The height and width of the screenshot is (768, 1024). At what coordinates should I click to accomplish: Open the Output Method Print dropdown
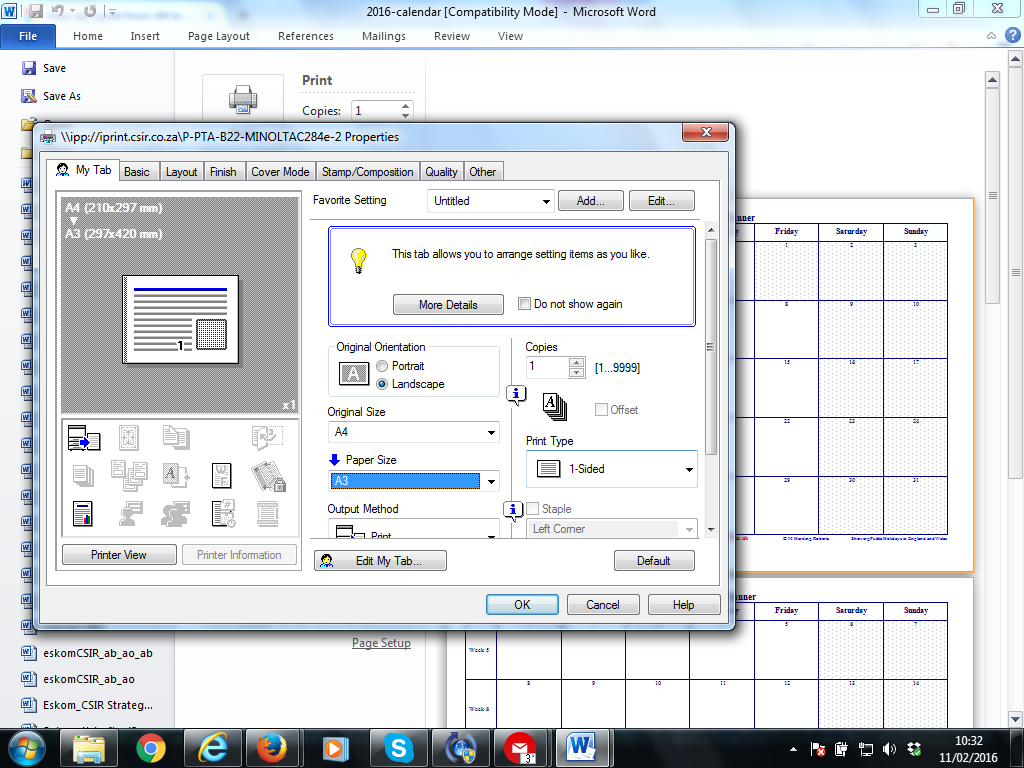click(x=413, y=530)
